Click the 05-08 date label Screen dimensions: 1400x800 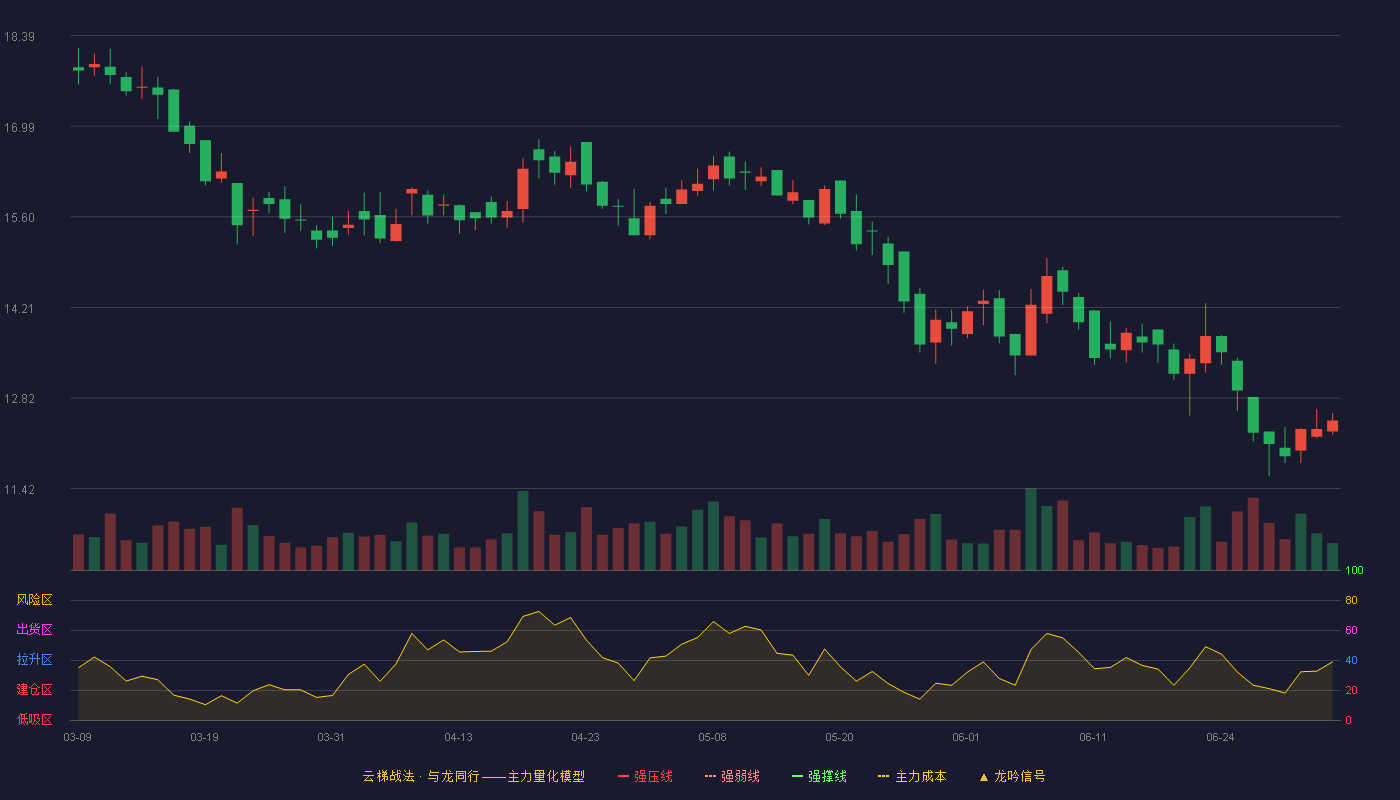point(712,737)
